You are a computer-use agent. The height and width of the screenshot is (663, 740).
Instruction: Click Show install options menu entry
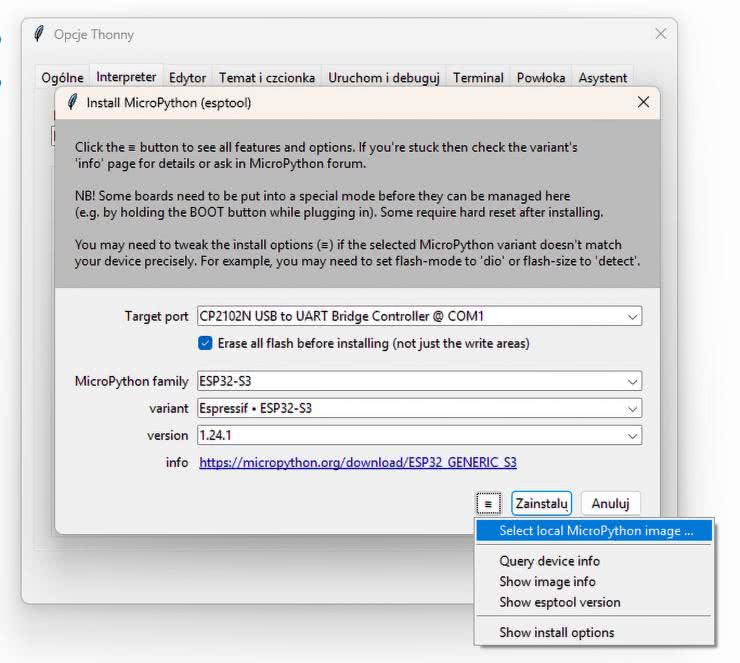556,632
